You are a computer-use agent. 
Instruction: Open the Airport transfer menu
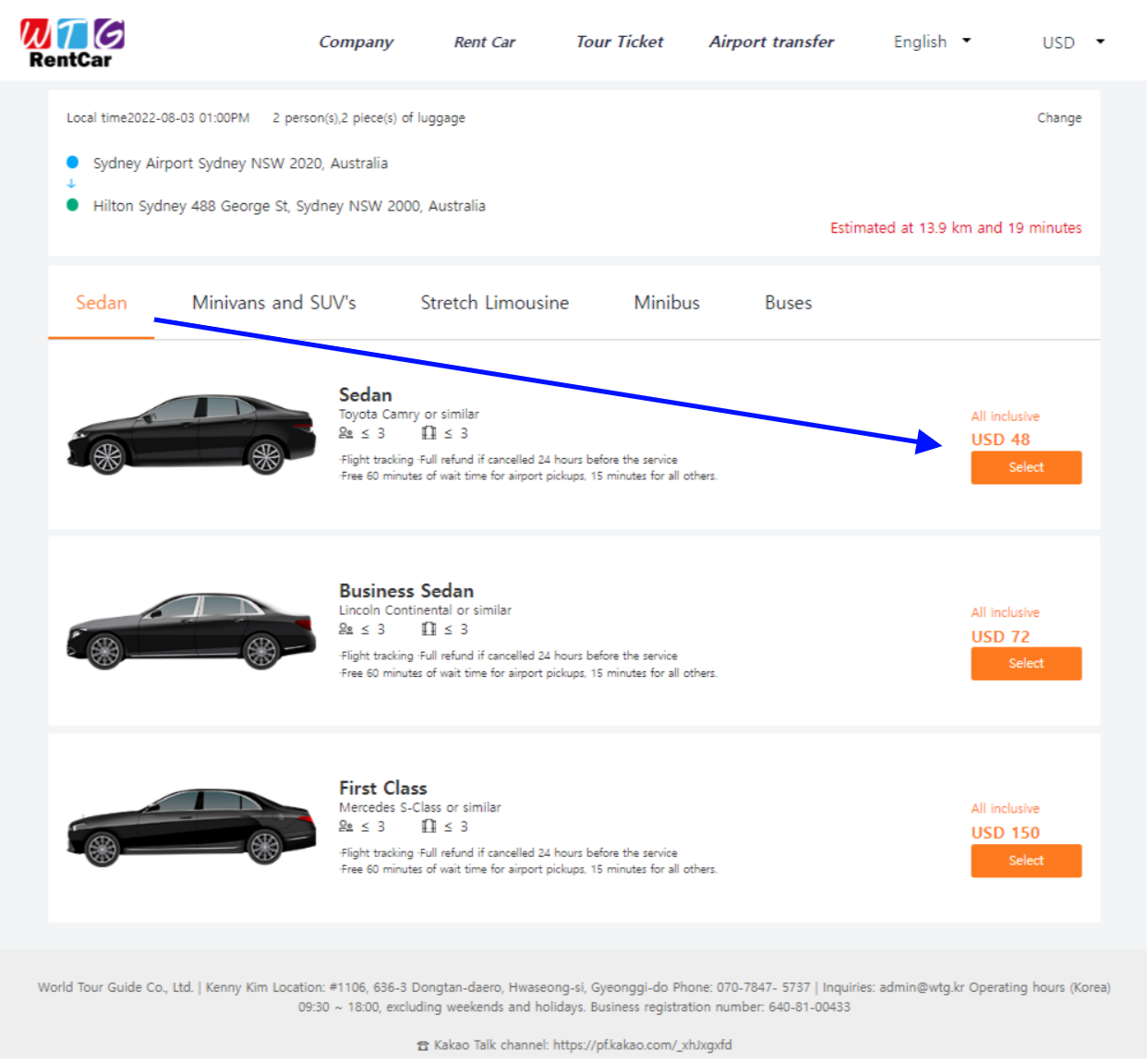pos(771,42)
